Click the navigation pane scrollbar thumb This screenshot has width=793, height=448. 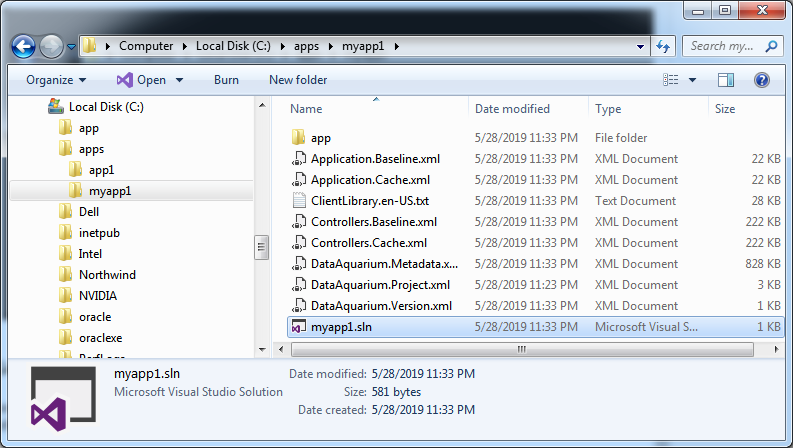click(x=261, y=247)
